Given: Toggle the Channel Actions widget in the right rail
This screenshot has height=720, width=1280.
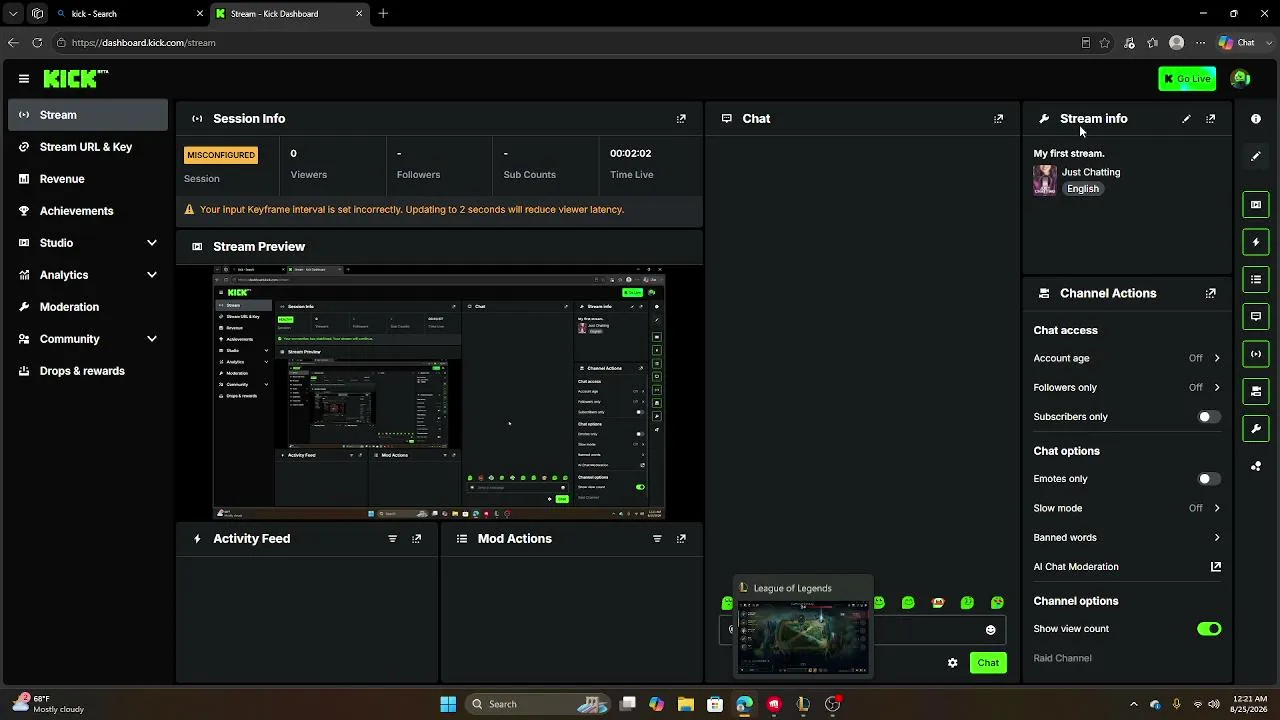Looking at the screenshot, I should click(1256, 391).
